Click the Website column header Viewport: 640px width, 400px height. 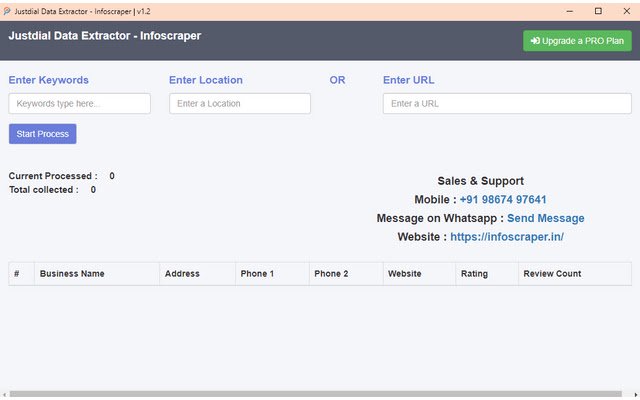pos(419,274)
